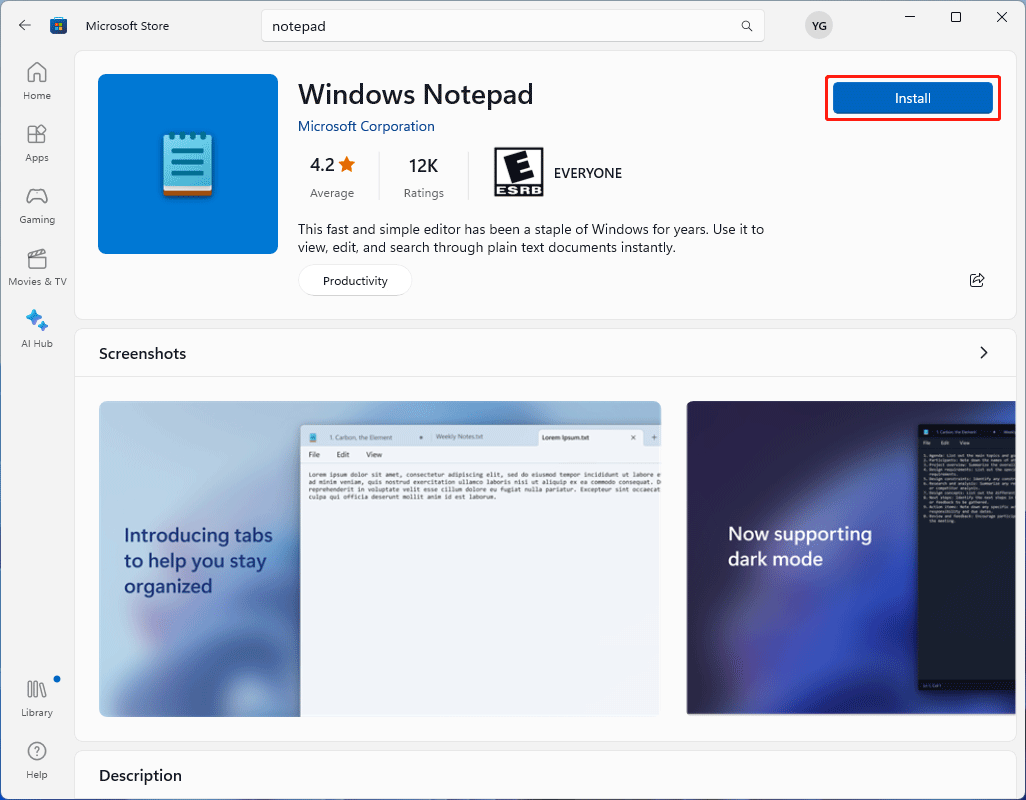This screenshot has width=1026, height=800.
Task: Click the back navigation arrow
Action: [24, 25]
